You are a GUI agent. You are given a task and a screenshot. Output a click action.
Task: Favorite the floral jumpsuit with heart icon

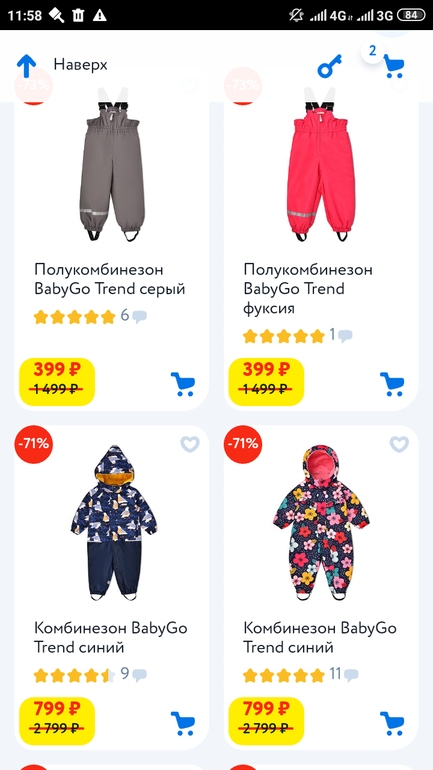click(399, 444)
